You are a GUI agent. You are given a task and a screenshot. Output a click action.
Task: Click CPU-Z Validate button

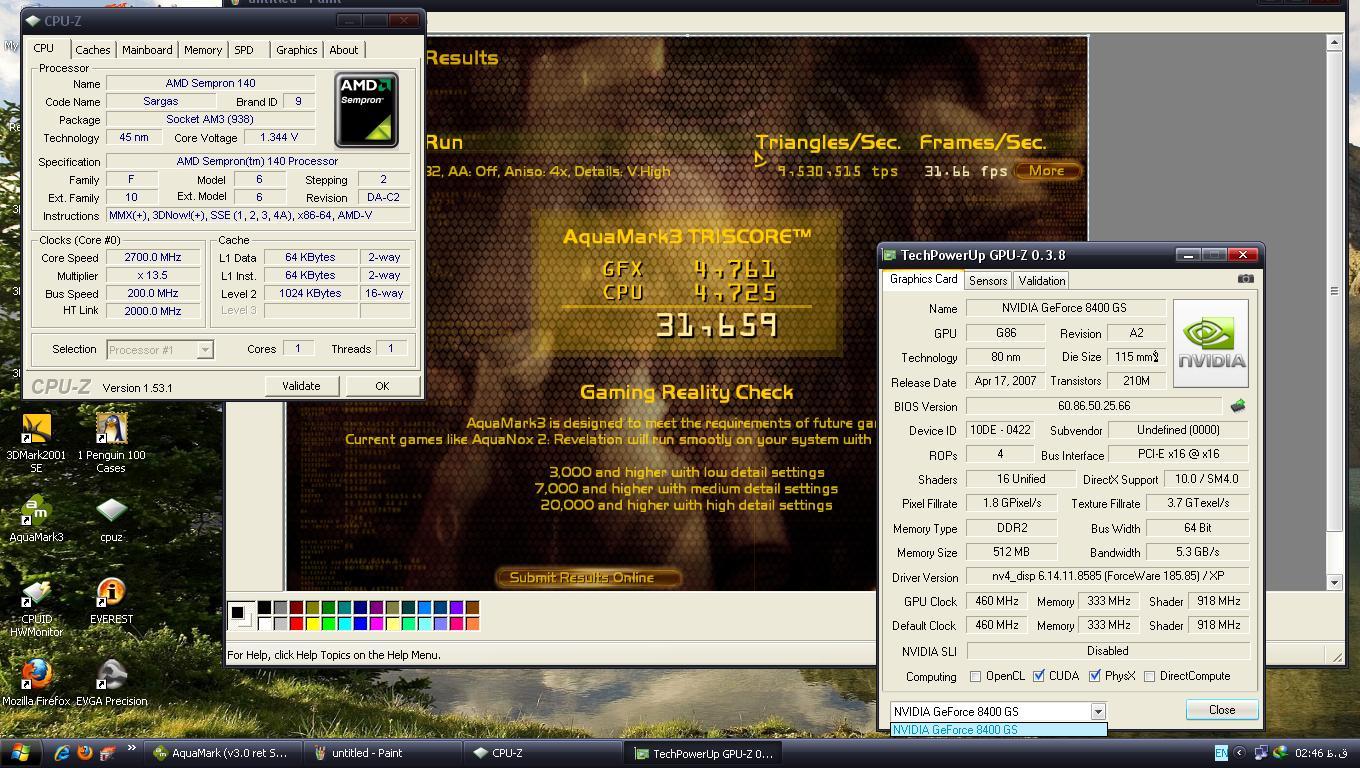(x=301, y=386)
